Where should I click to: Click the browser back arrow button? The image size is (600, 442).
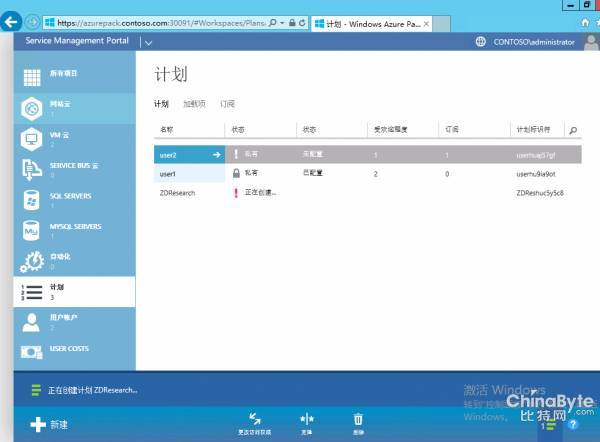click(10, 22)
